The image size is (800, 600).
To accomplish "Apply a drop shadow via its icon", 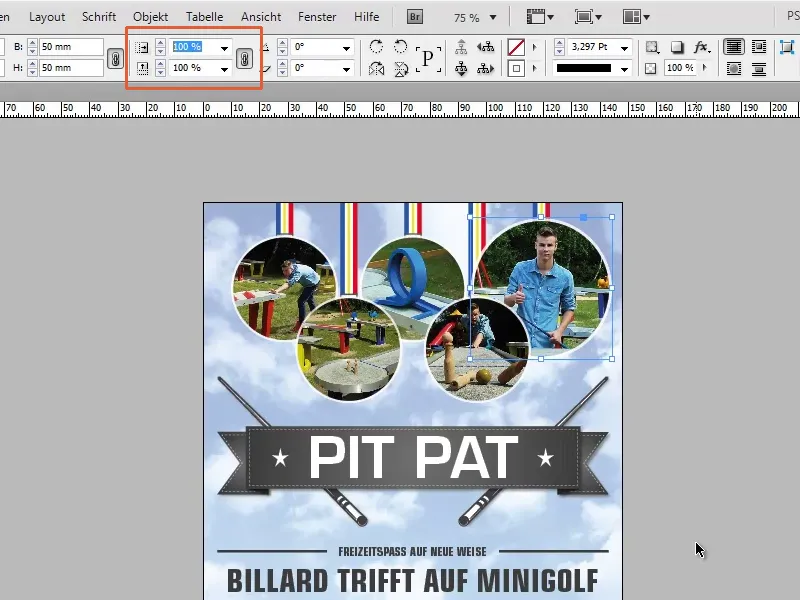I will click(x=679, y=48).
